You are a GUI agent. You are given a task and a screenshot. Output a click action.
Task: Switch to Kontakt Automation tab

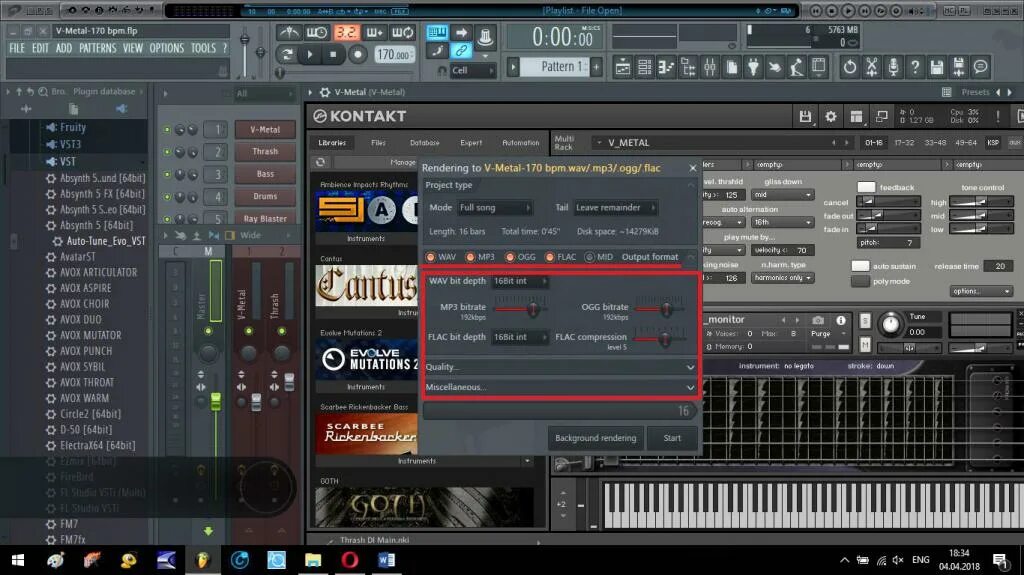click(x=520, y=142)
